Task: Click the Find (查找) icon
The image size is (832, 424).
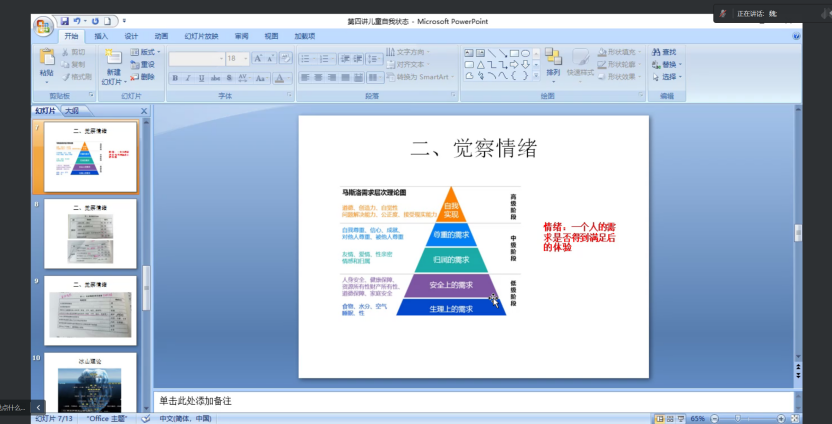Action: 664,52
